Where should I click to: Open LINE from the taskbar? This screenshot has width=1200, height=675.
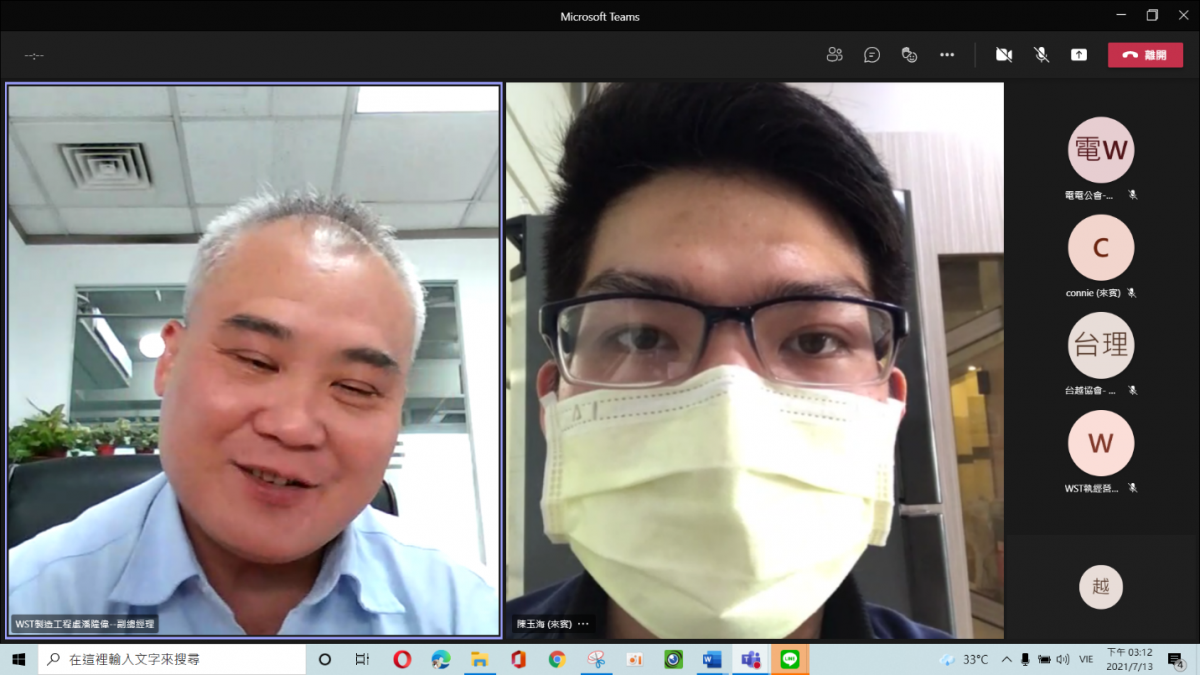(790, 660)
